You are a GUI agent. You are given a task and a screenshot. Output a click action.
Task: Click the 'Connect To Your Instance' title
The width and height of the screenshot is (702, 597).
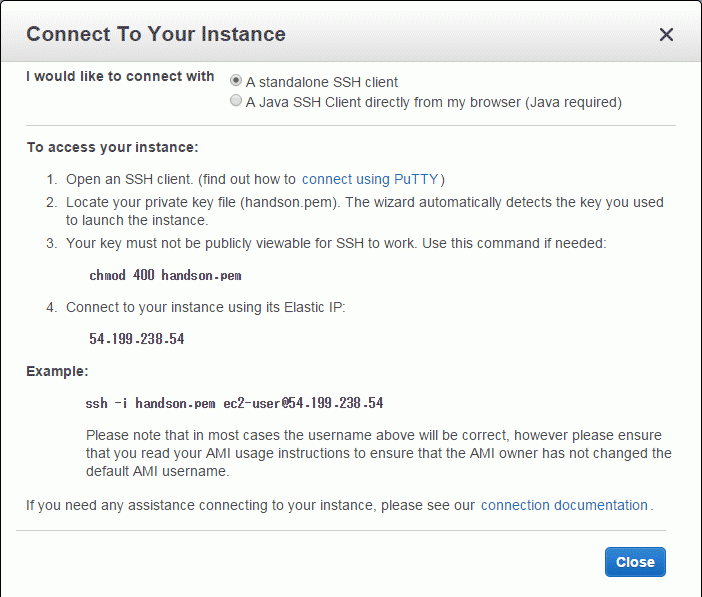(156, 34)
